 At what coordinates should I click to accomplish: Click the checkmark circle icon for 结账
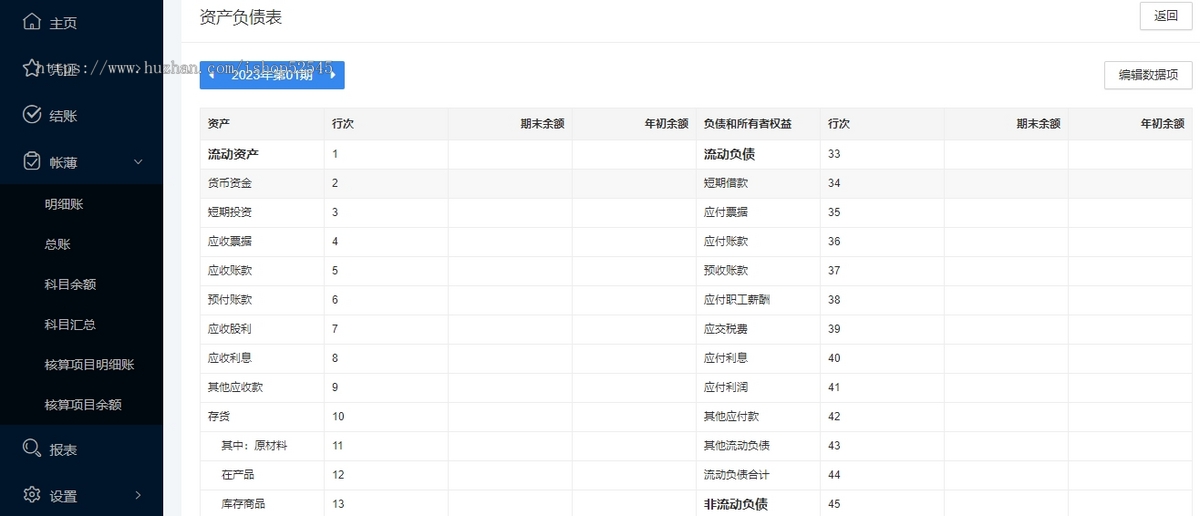pyautogui.click(x=32, y=115)
